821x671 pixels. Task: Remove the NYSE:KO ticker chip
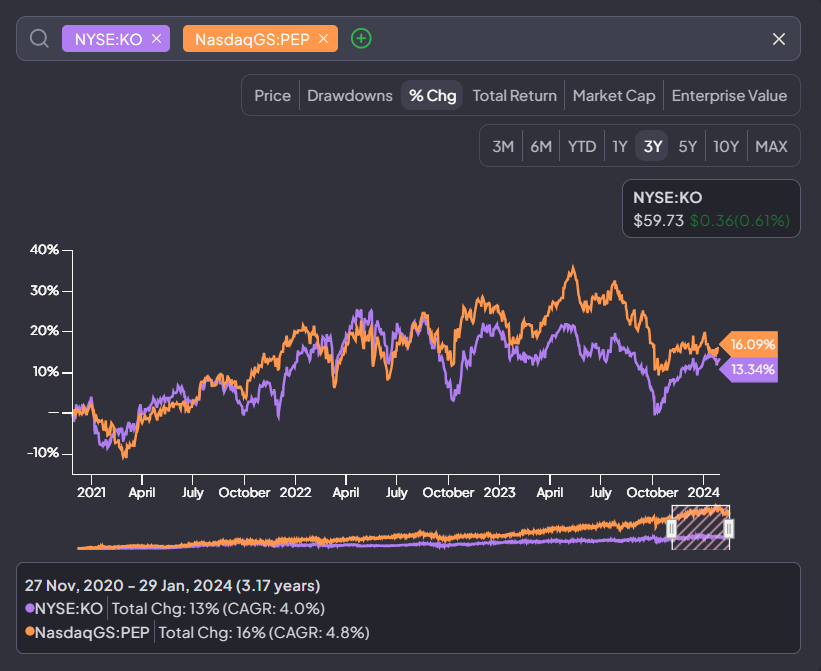click(156, 39)
